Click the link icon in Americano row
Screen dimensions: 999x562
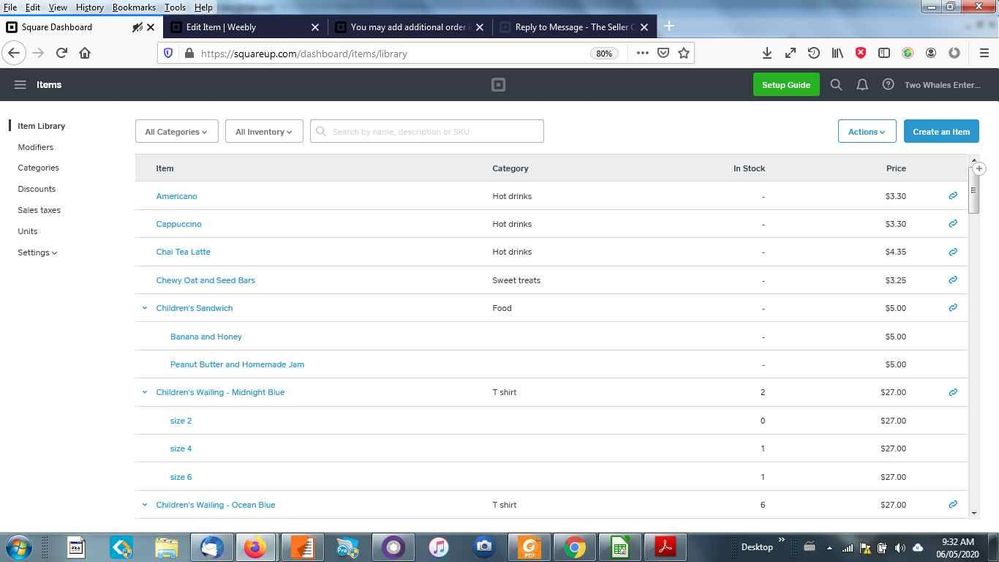953,196
